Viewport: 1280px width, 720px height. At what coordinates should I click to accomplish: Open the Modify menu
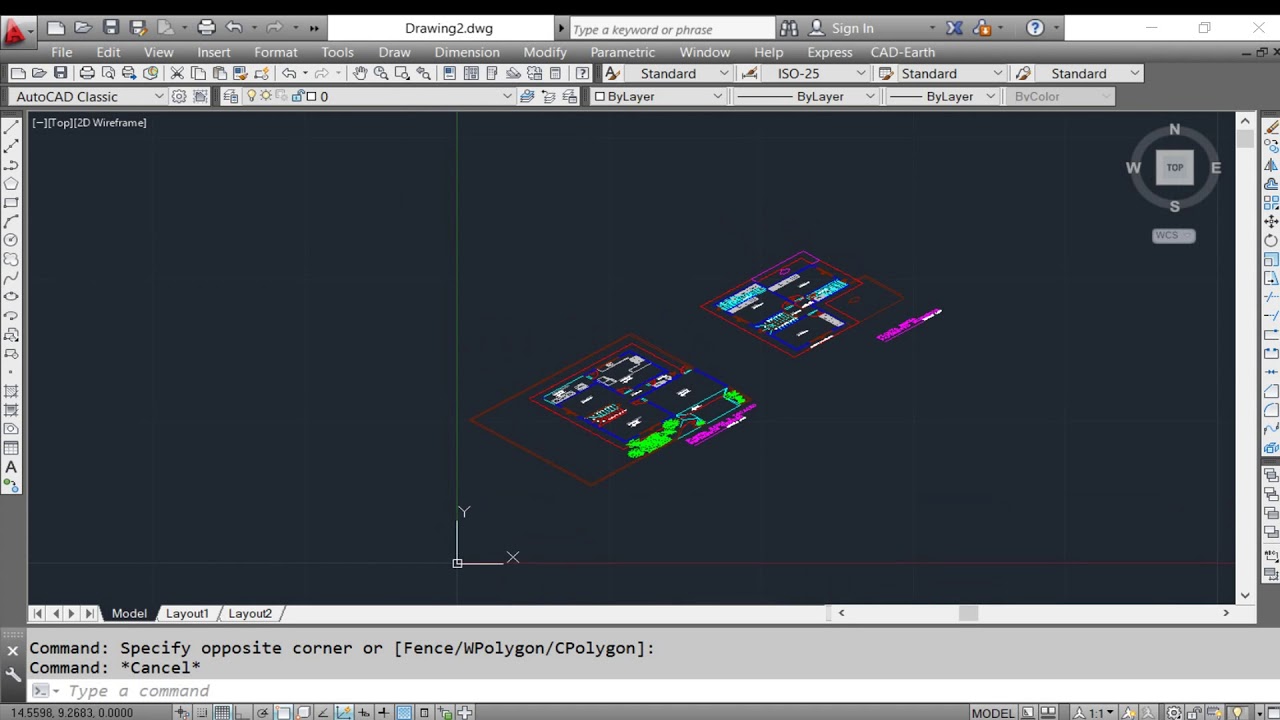[545, 52]
